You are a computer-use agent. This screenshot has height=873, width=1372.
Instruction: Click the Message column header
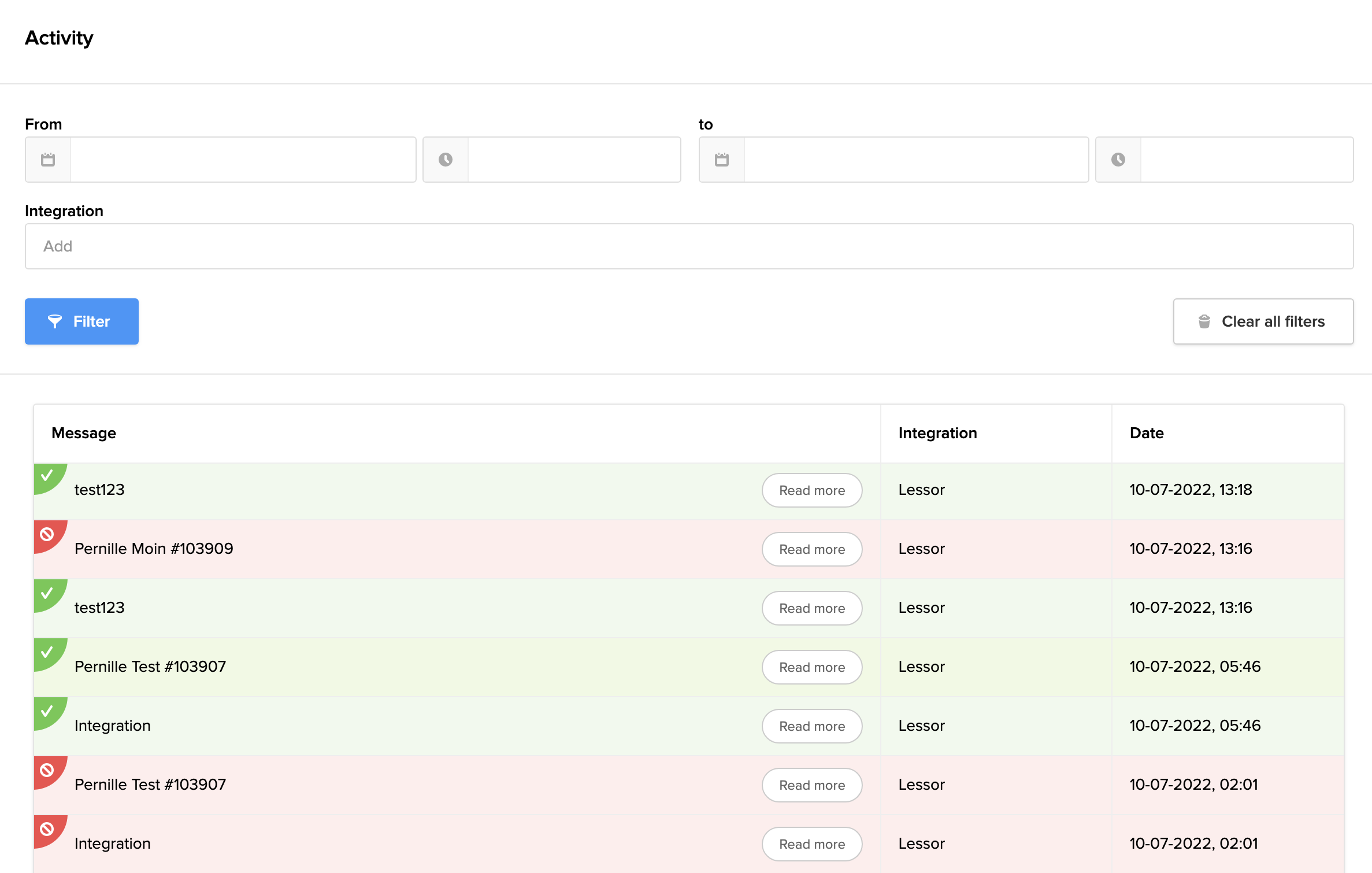84,433
